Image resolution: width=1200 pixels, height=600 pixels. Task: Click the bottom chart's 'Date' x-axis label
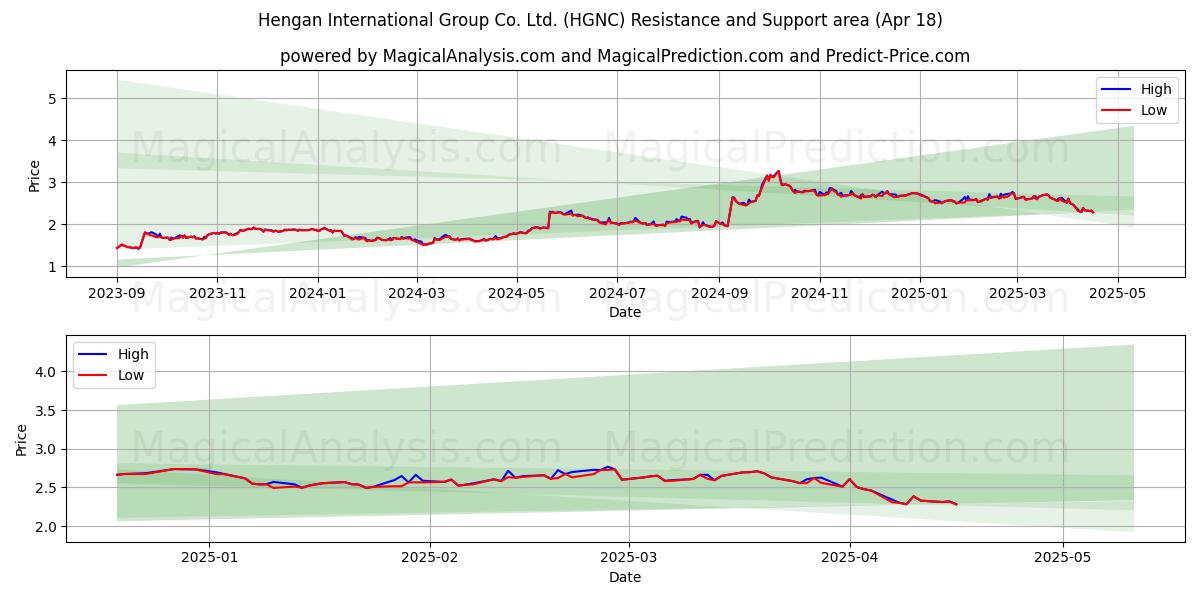pyautogui.click(x=625, y=577)
